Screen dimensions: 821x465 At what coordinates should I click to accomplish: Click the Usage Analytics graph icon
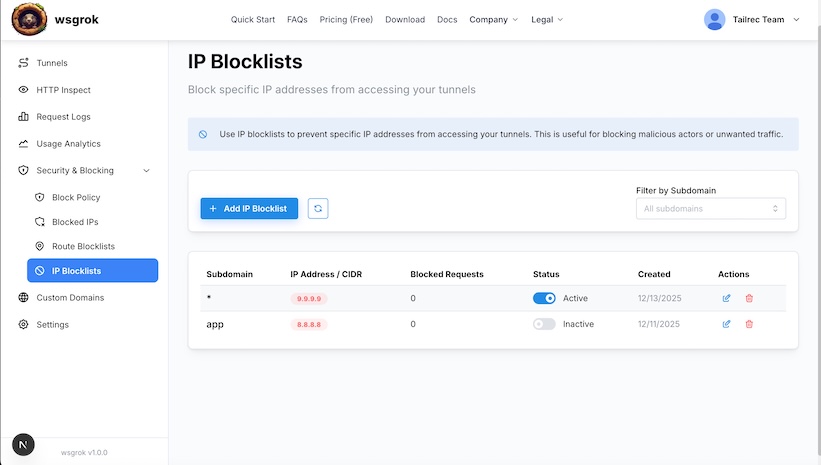(24, 143)
